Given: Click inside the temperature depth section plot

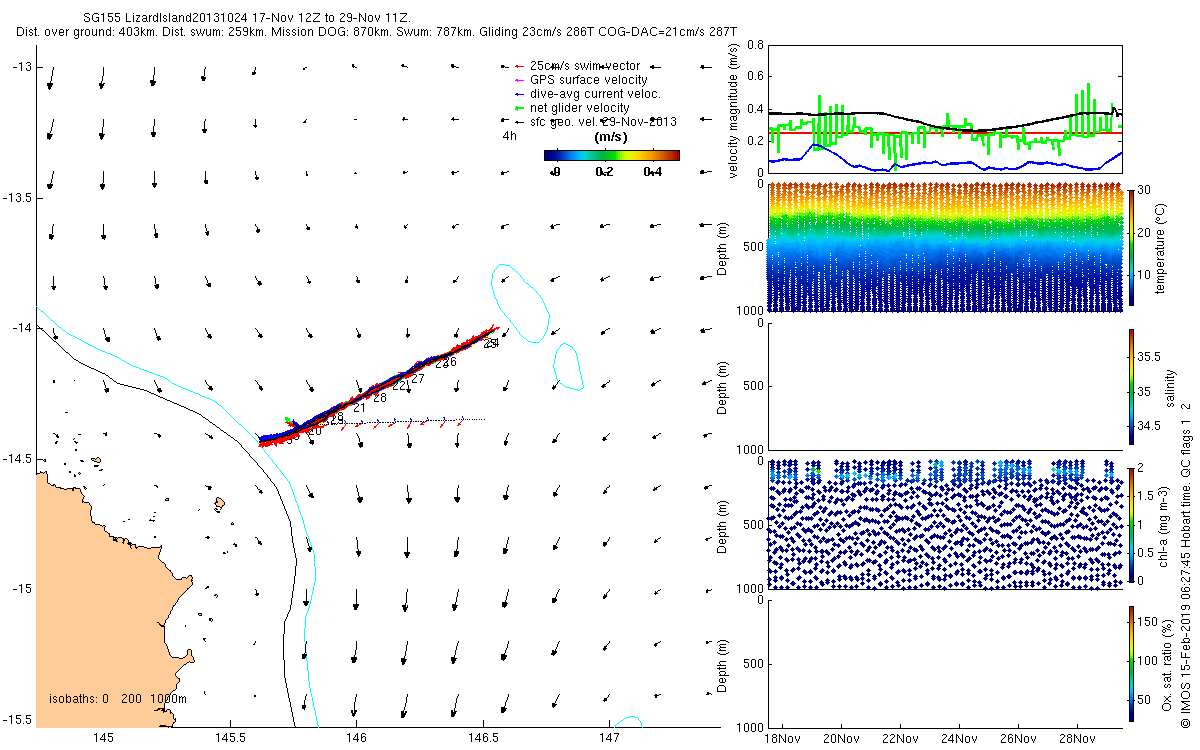Looking at the screenshot, I should (945, 247).
